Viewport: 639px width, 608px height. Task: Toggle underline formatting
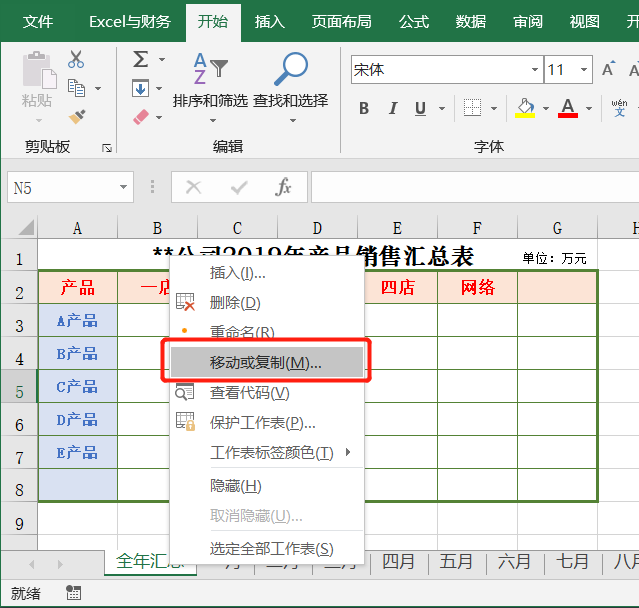[x=420, y=108]
